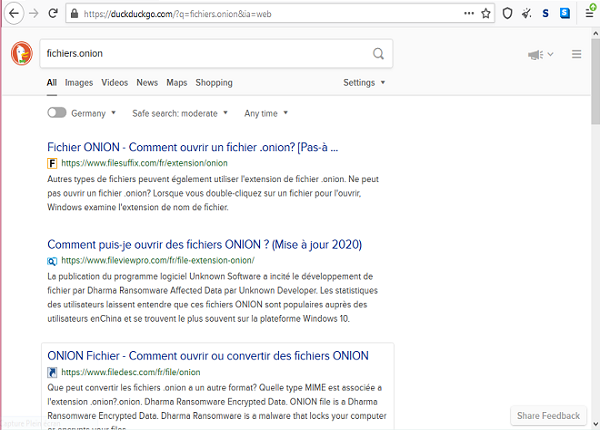Click the magnifier search button
This screenshot has height=430, width=600.
coord(378,54)
